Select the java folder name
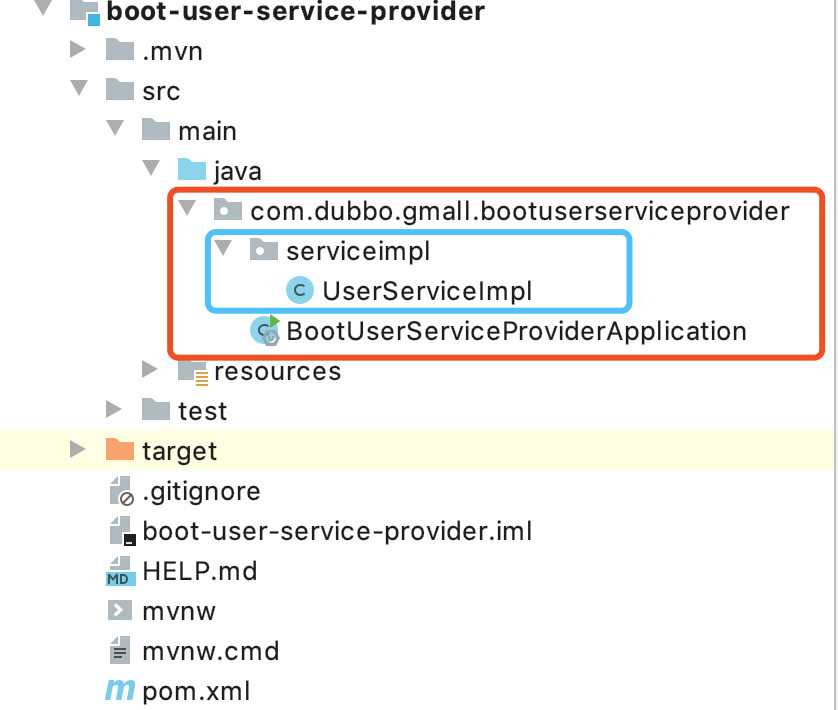Image resolution: width=838 pixels, height=710 pixels. tap(238, 172)
